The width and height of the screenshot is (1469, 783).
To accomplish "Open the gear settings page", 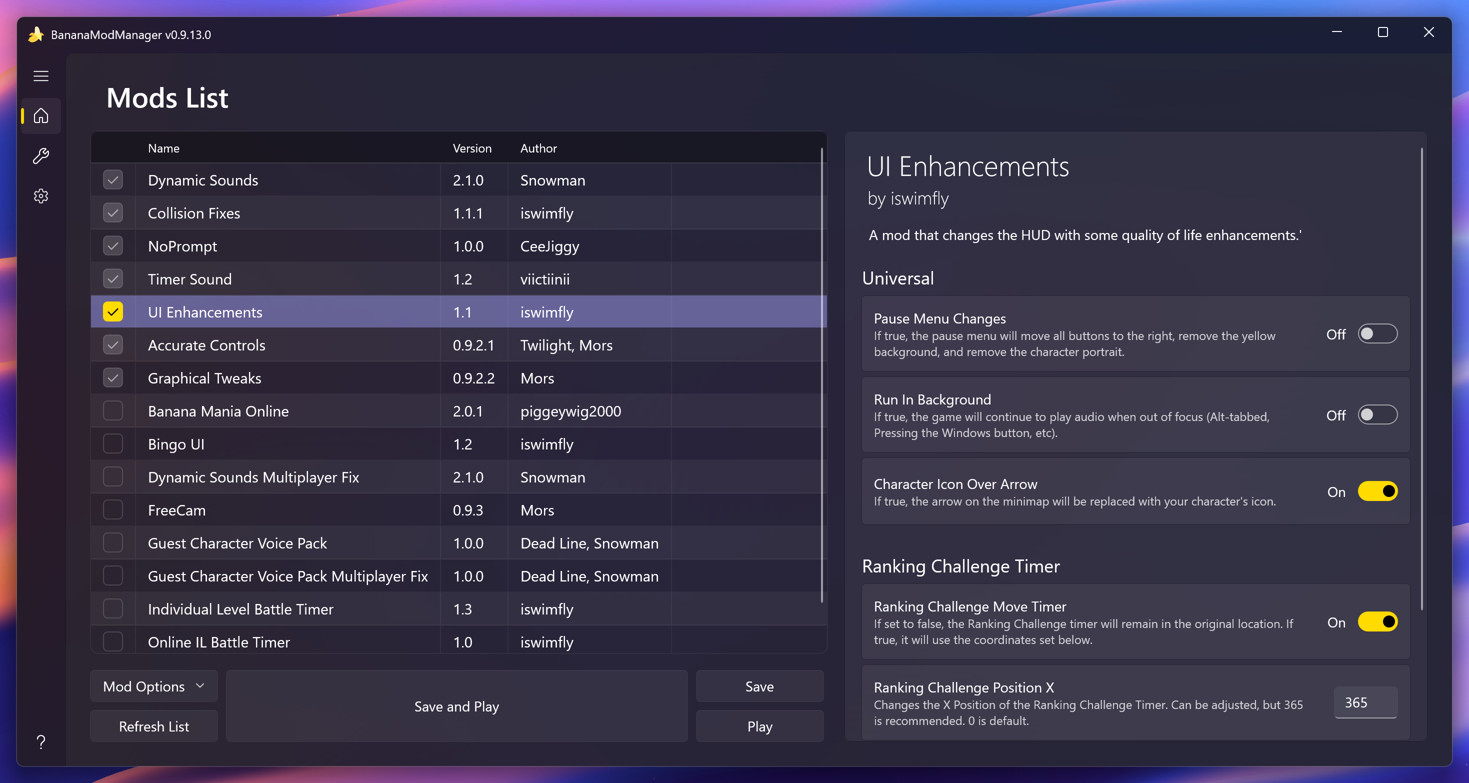I will pos(41,196).
